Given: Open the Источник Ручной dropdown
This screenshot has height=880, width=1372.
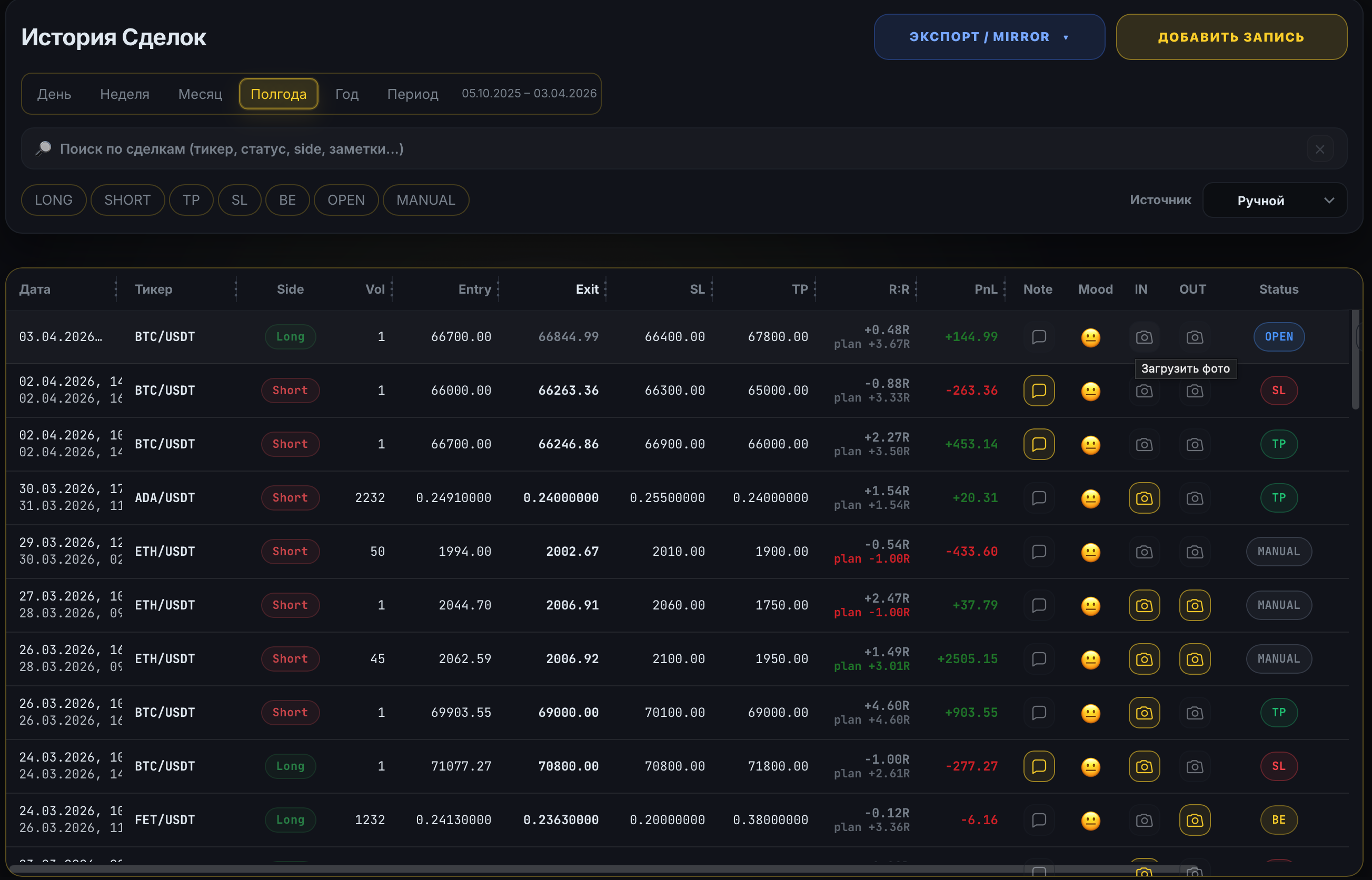Looking at the screenshot, I should point(1274,201).
